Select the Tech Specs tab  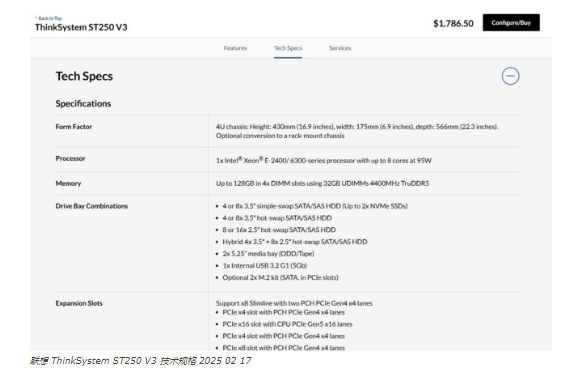[288, 48]
